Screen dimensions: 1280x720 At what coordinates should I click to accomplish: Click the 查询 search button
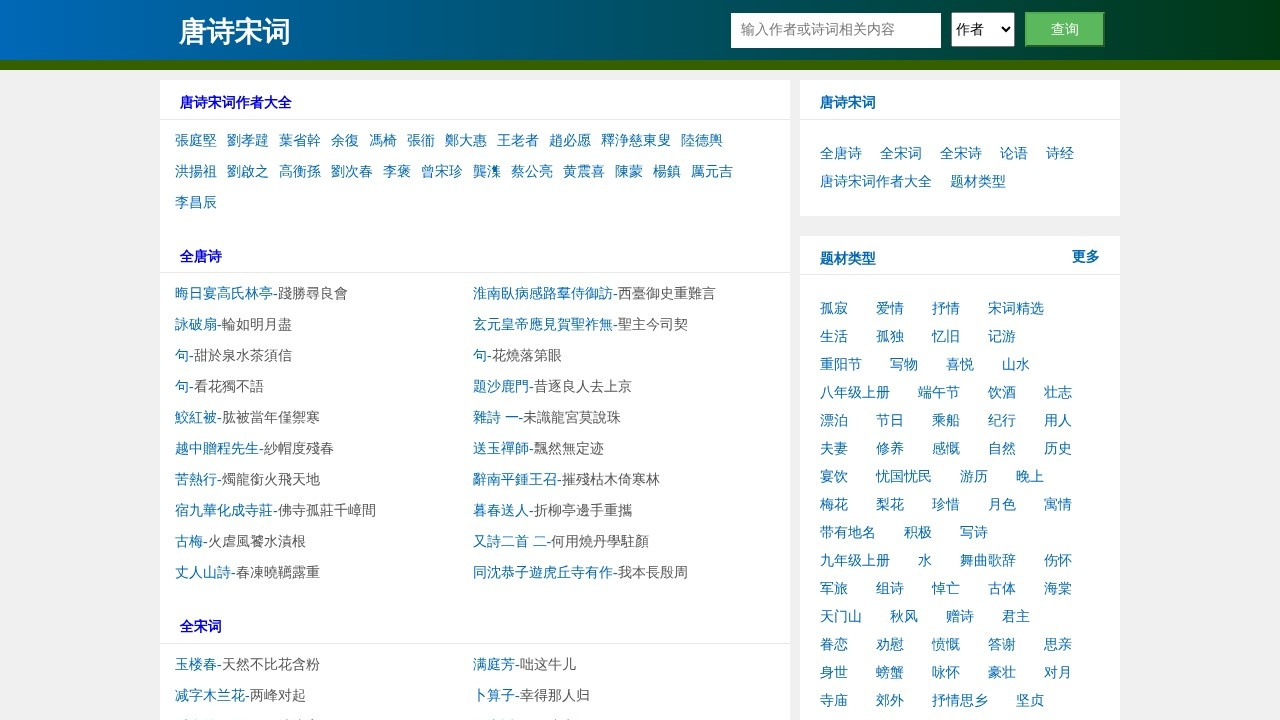pyautogui.click(x=1063, y=29)
